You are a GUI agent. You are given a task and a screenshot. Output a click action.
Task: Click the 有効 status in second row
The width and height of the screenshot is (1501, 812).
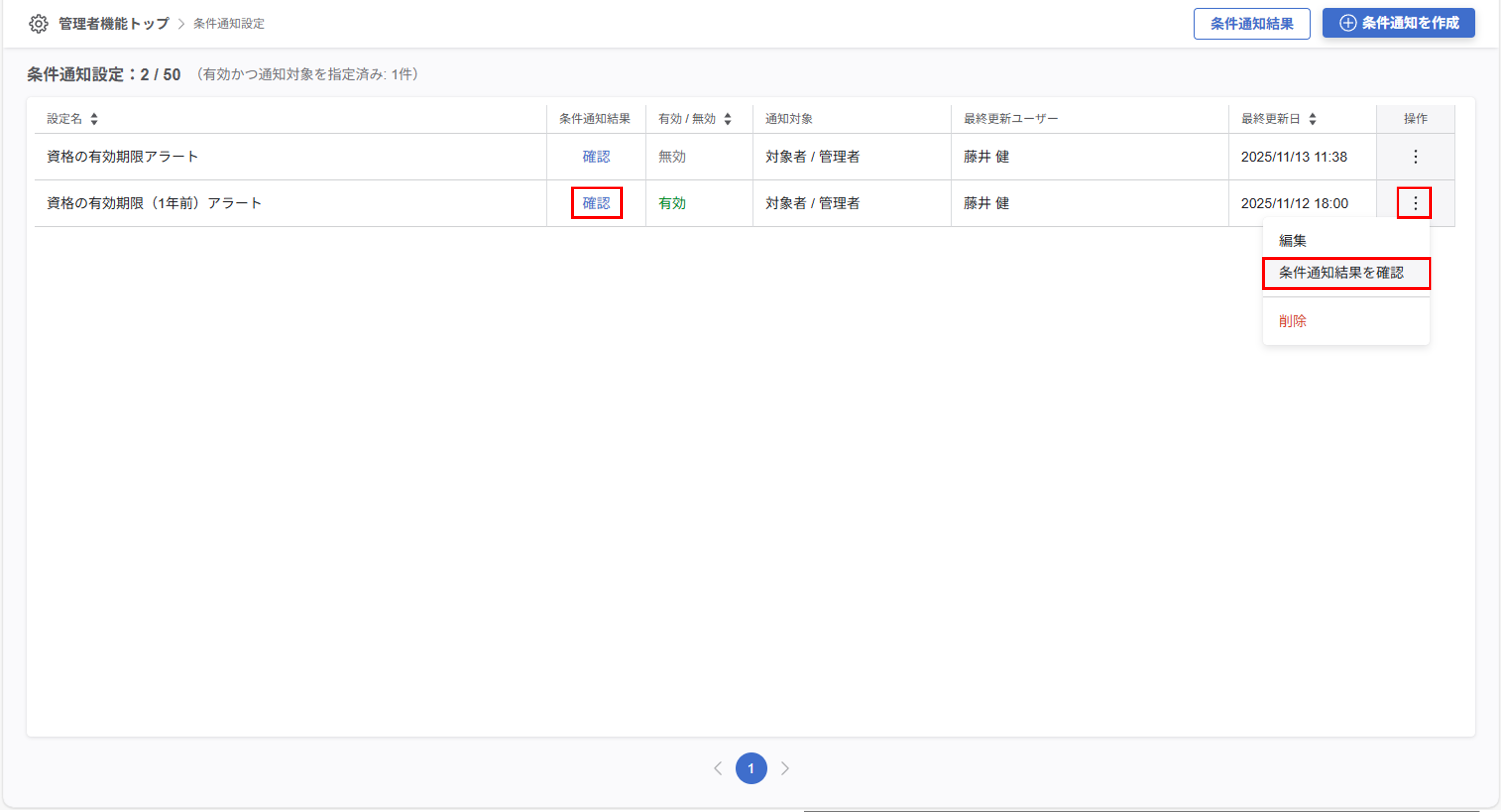[x=672, y=203]
